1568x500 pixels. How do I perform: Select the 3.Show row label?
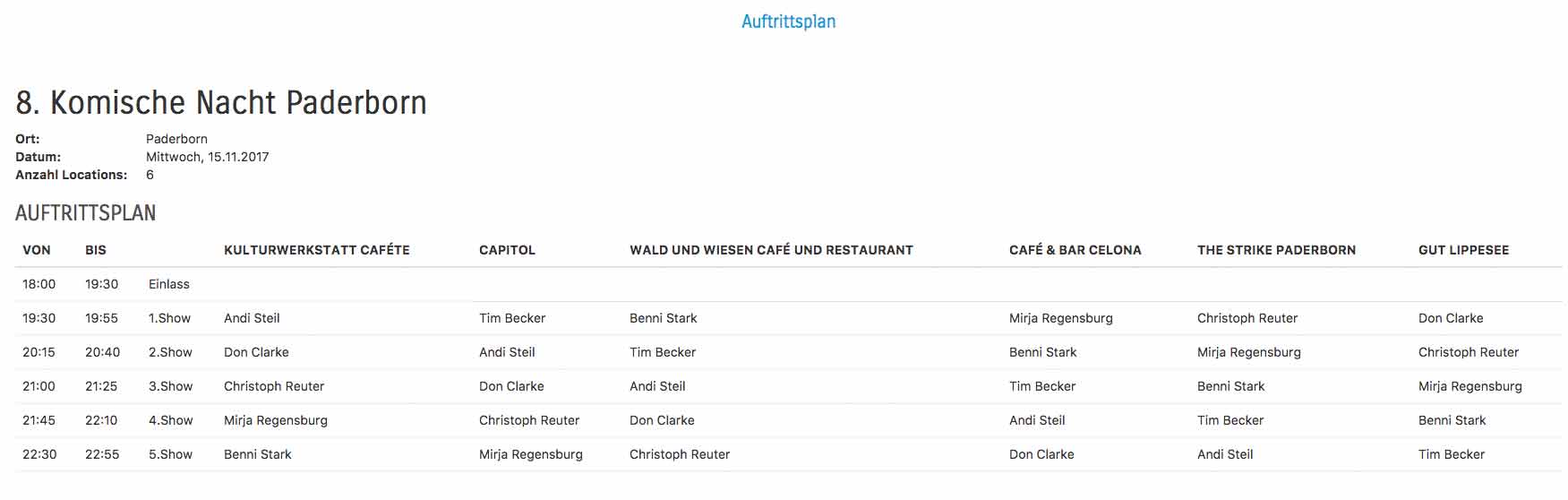click(x=170, y=386)
